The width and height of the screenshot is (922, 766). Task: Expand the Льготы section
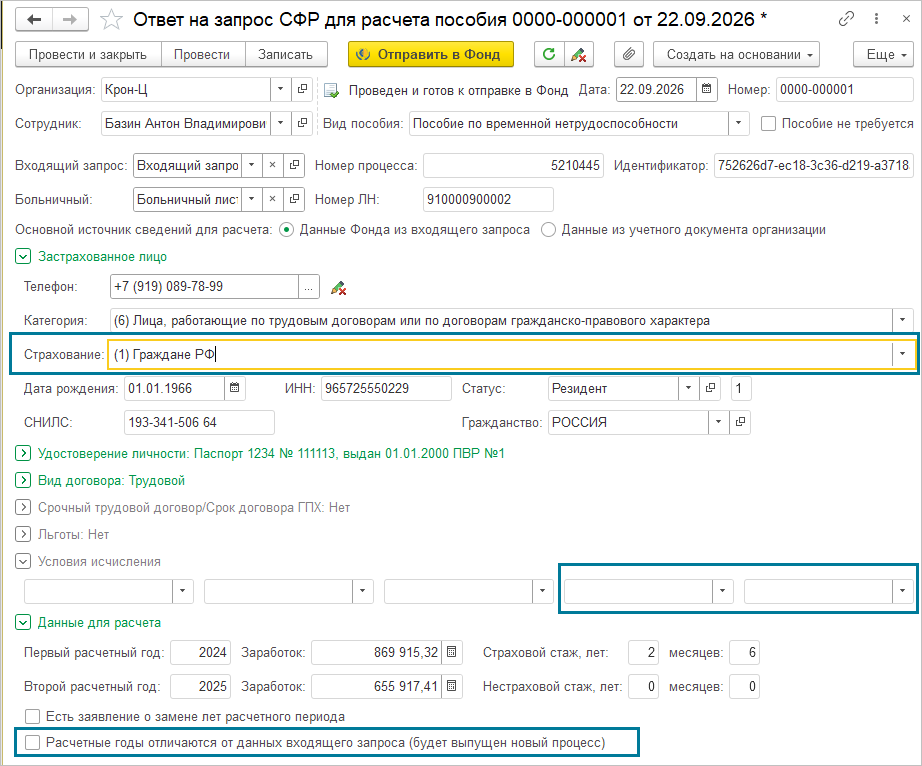tap(23, 534)
